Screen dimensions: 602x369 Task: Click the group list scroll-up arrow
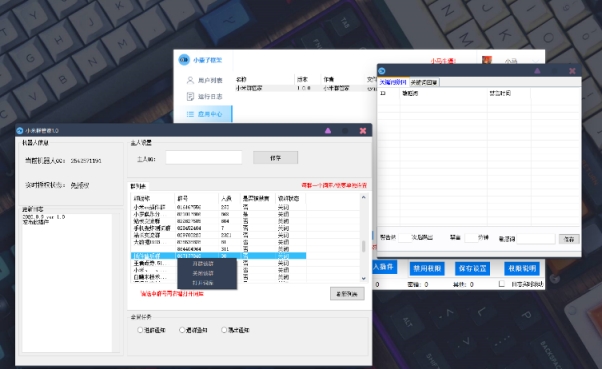click(364, 197)
